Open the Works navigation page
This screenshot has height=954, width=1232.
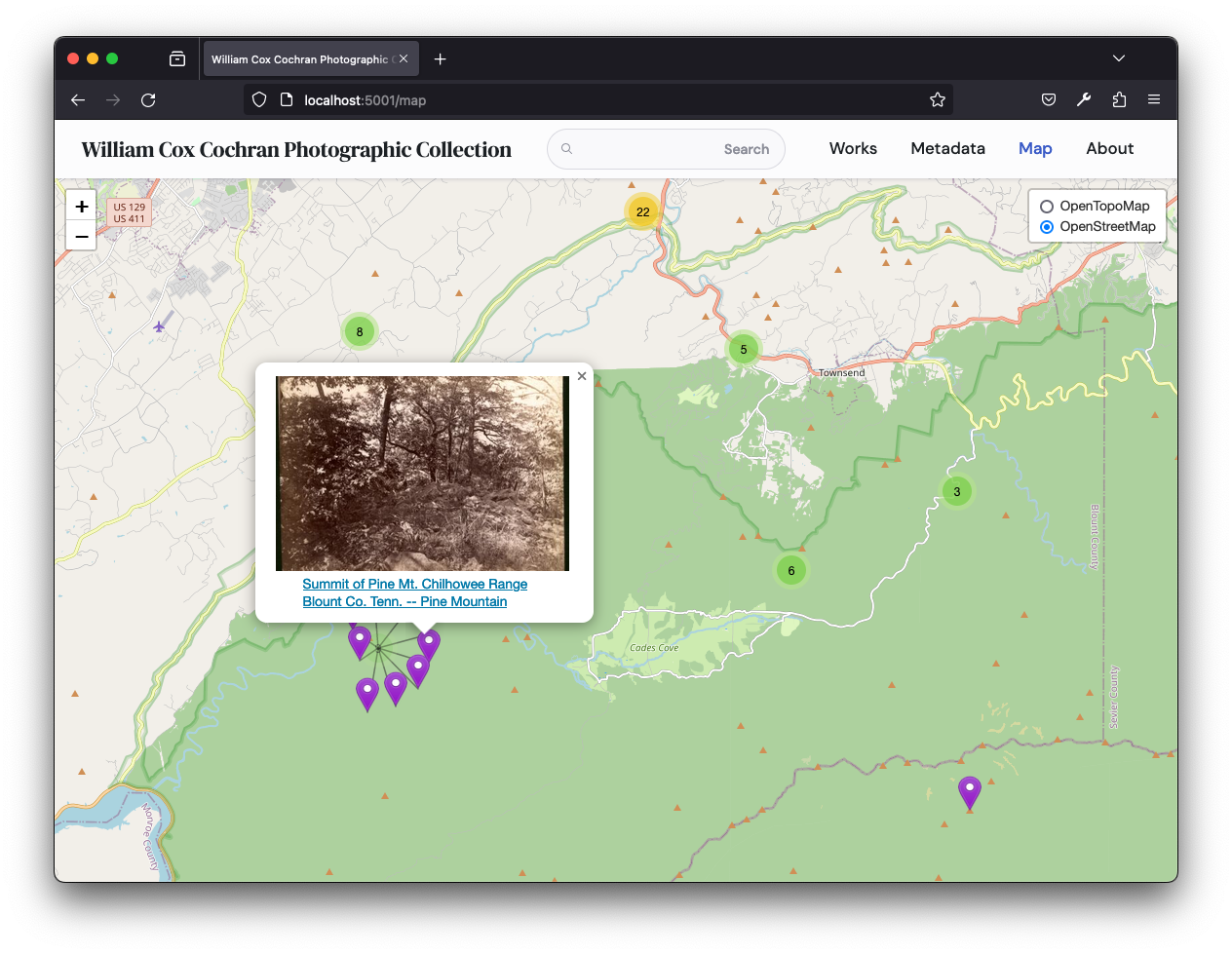(x=853, y=149)
